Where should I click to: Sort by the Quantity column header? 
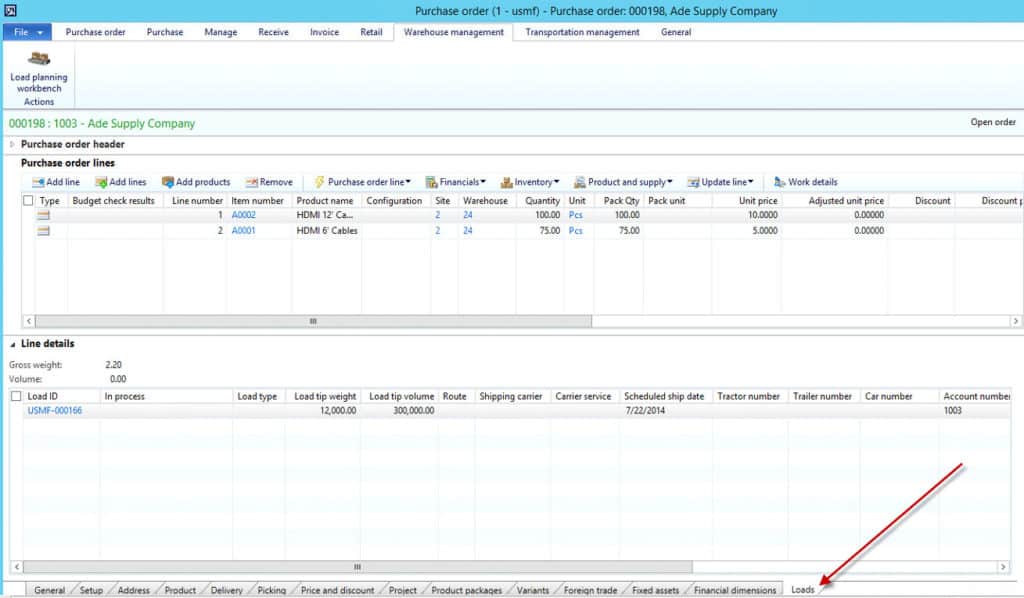coord(540,200)
